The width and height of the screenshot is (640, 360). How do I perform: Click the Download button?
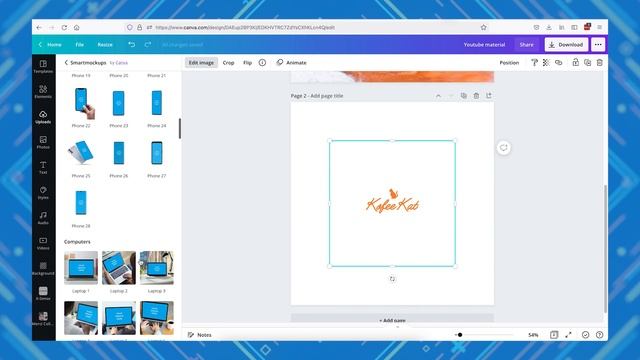[567, 44]
